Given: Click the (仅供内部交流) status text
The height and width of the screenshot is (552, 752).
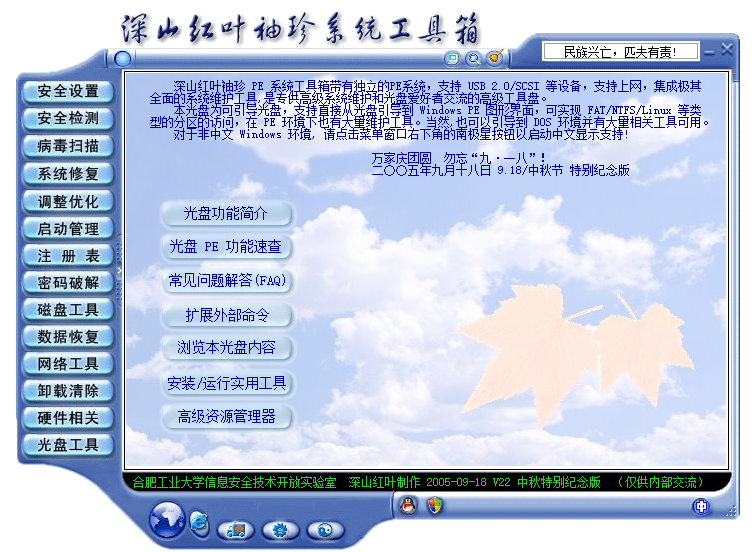Looking at the screenshot, I should pyautogui.click(x=660, y=482).
